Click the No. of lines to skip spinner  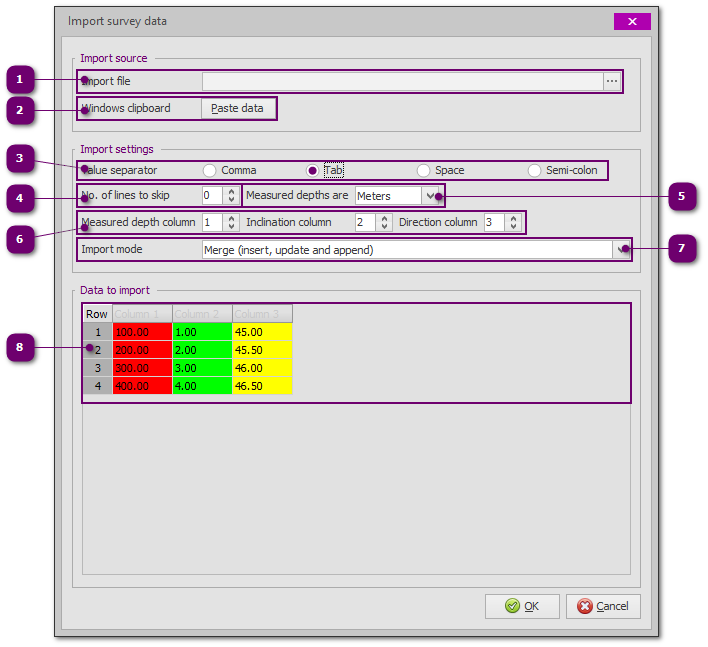(x=232, y=196)
